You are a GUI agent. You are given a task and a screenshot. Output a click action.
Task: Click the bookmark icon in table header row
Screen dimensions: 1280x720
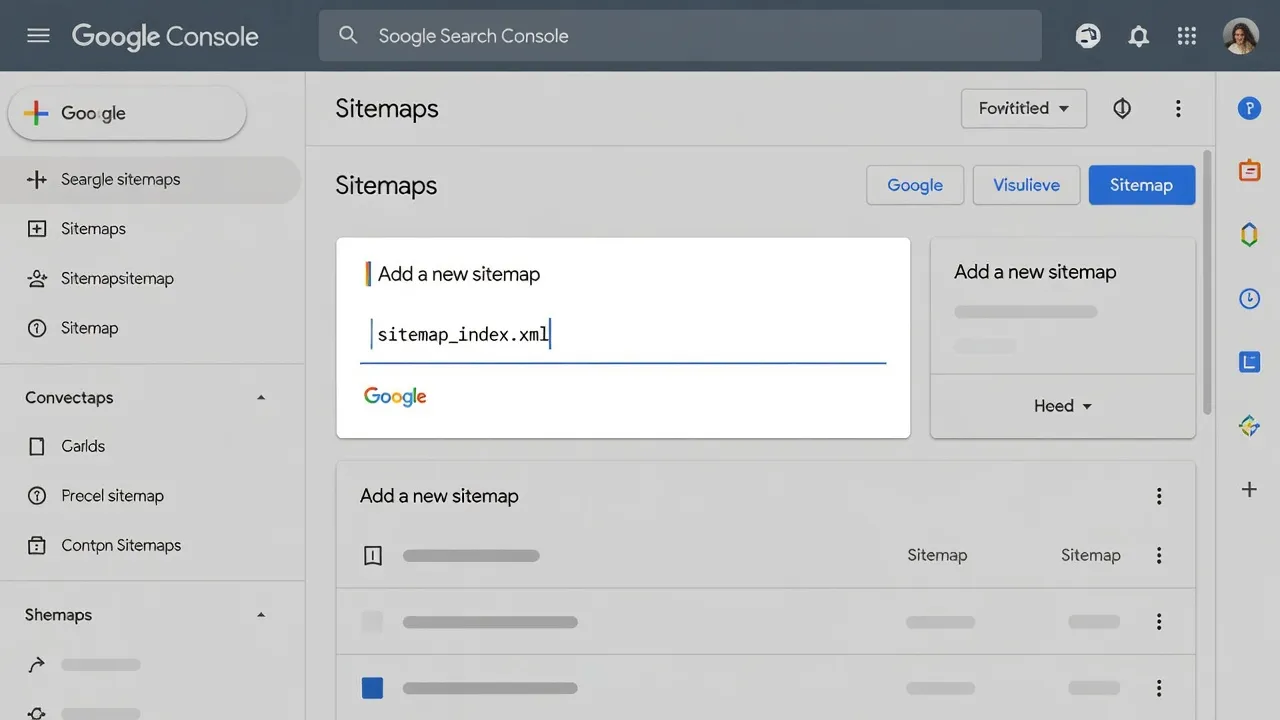[373, 555]
